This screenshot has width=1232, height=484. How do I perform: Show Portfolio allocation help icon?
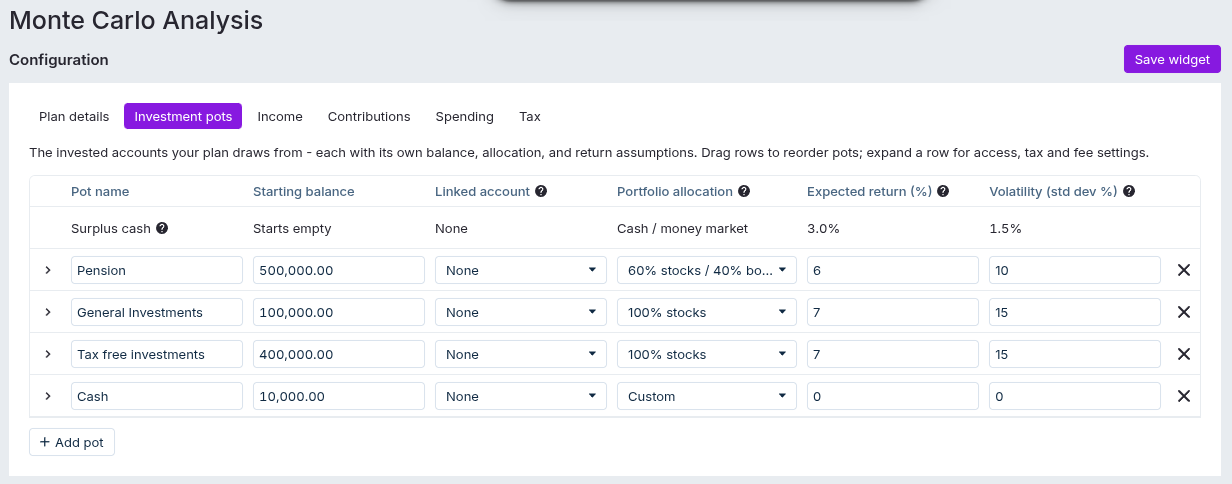pyautogui.click(x=744, y=191)
